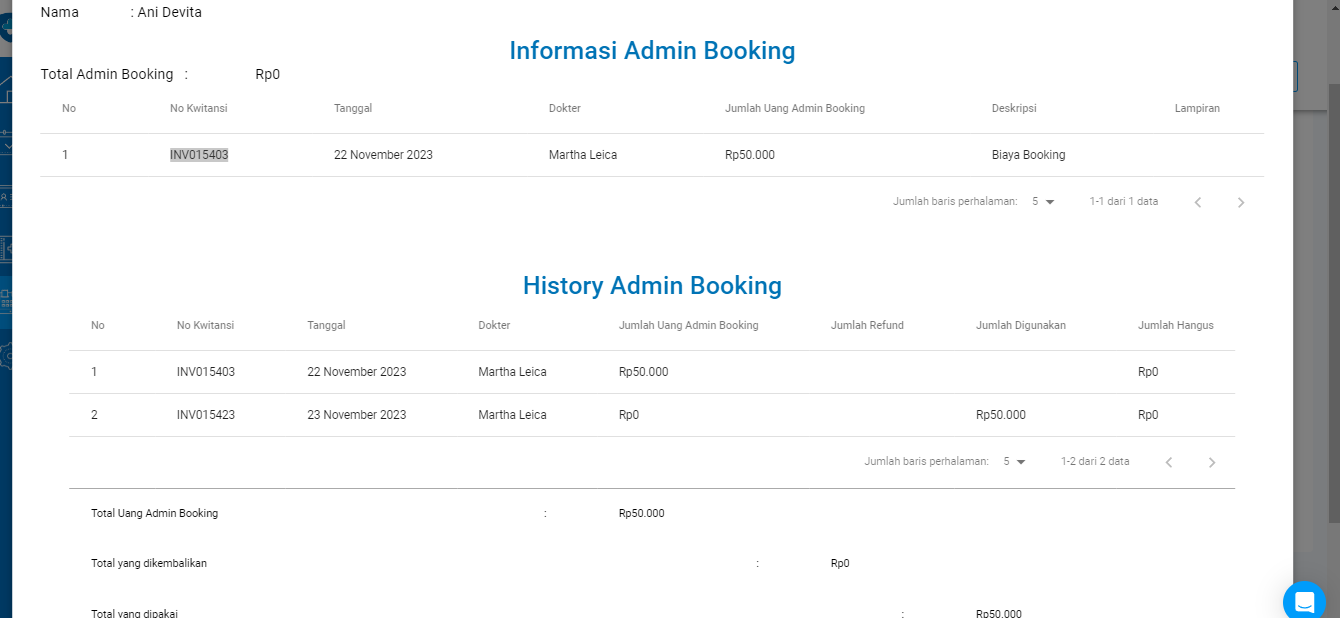Click Jumlah Uang Admin Booking header in Informasi table
The height and width of the screenshot is (618, 1340).
tap(795, 108)
